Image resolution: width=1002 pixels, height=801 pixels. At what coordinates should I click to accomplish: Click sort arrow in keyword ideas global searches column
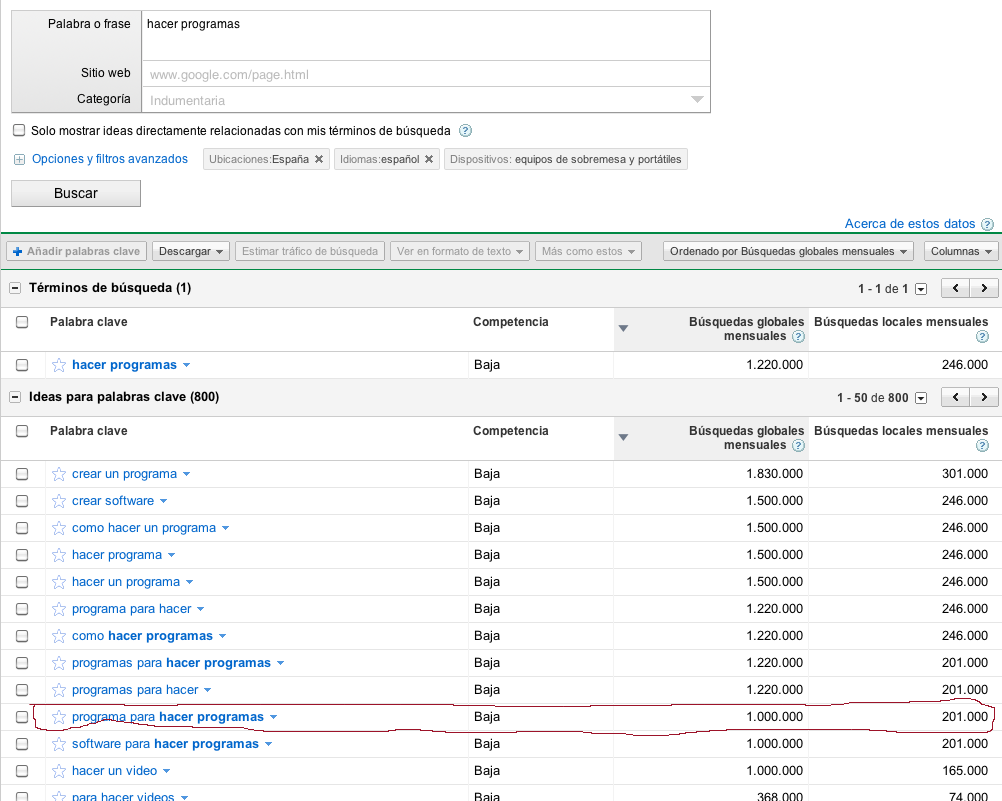pos(624,437)
